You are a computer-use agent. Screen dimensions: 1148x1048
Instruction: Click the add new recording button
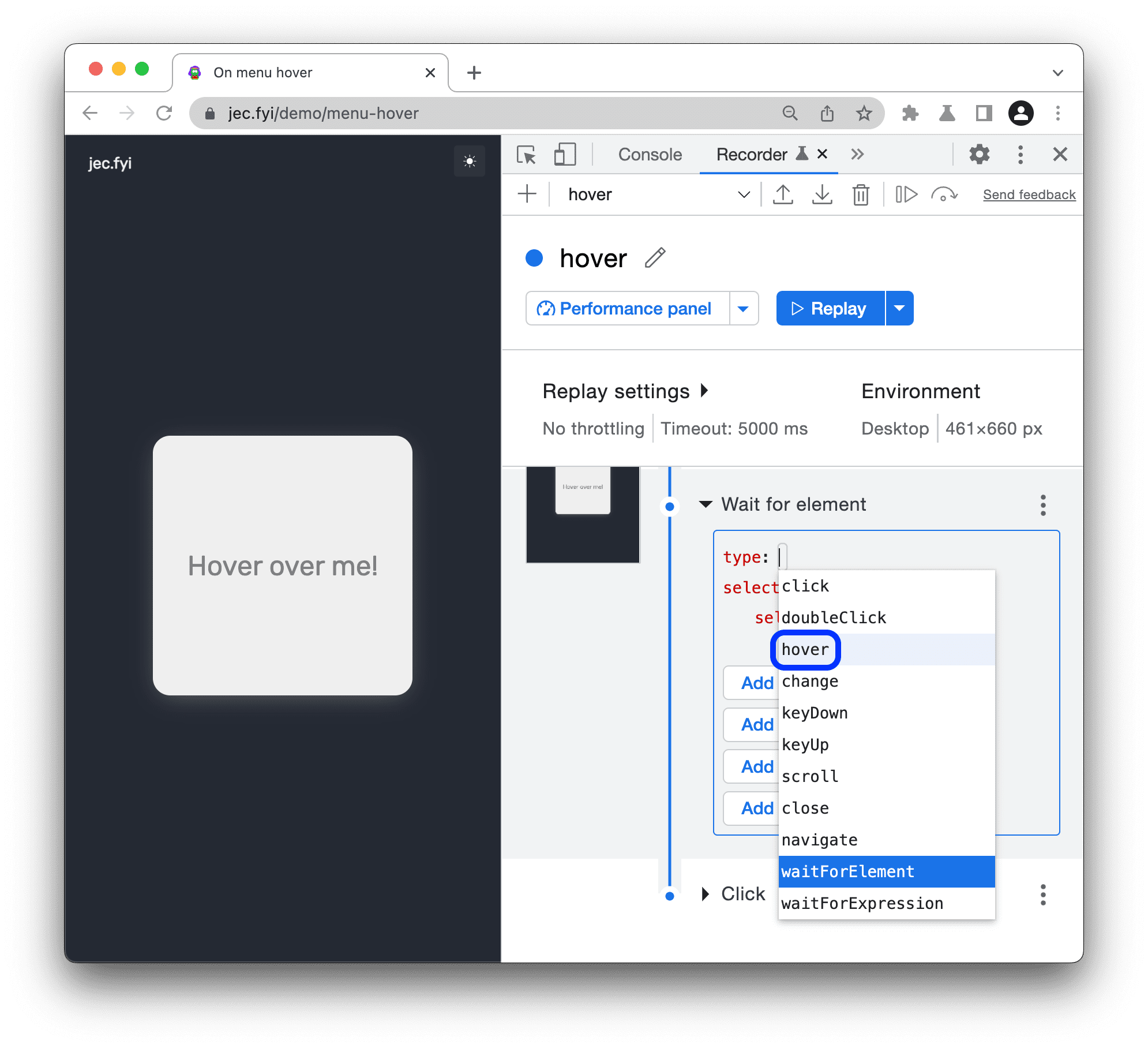click(528, 194)
